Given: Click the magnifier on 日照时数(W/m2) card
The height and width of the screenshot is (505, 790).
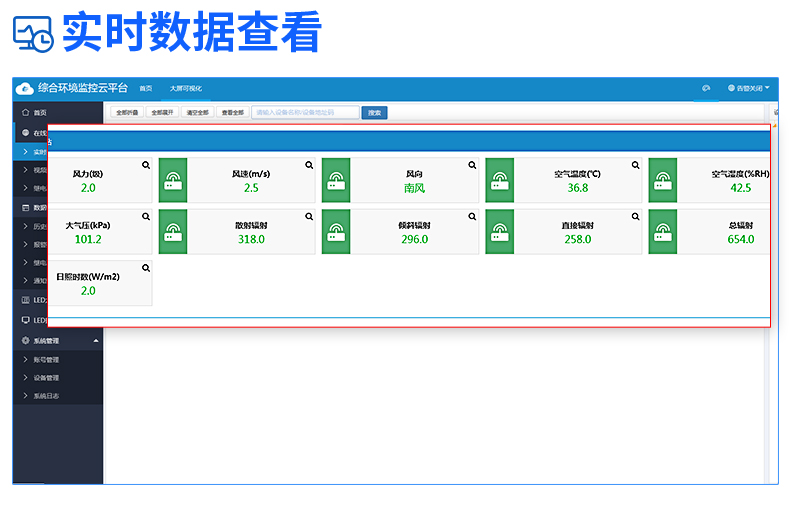Looking at the screenshot, I should 146,268.
